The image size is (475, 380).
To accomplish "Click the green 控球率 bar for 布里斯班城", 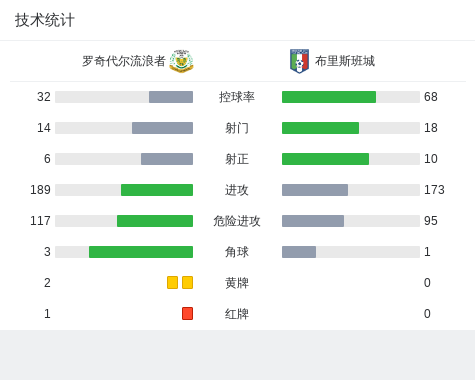I will [329, 97].
